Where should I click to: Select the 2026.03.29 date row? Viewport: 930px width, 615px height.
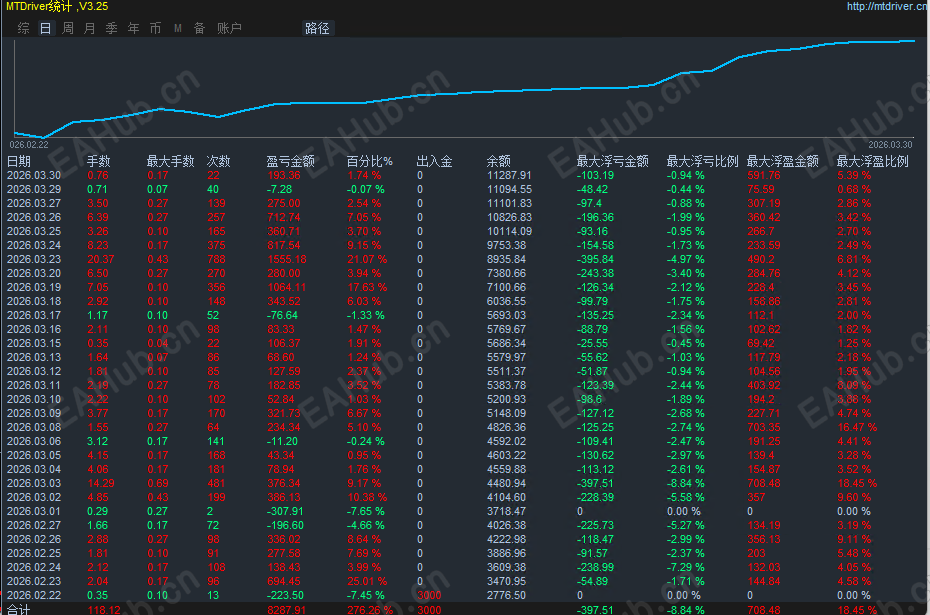(x=34, y=189)
